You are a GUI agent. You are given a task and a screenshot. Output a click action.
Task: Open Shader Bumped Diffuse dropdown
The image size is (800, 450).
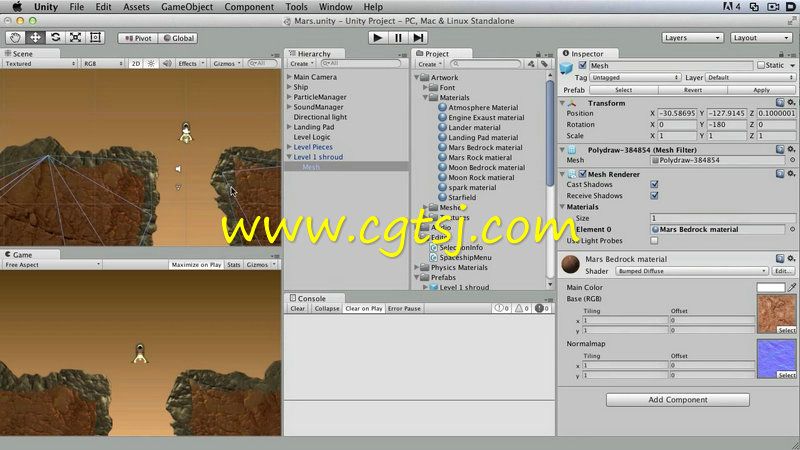coord(691,271)
